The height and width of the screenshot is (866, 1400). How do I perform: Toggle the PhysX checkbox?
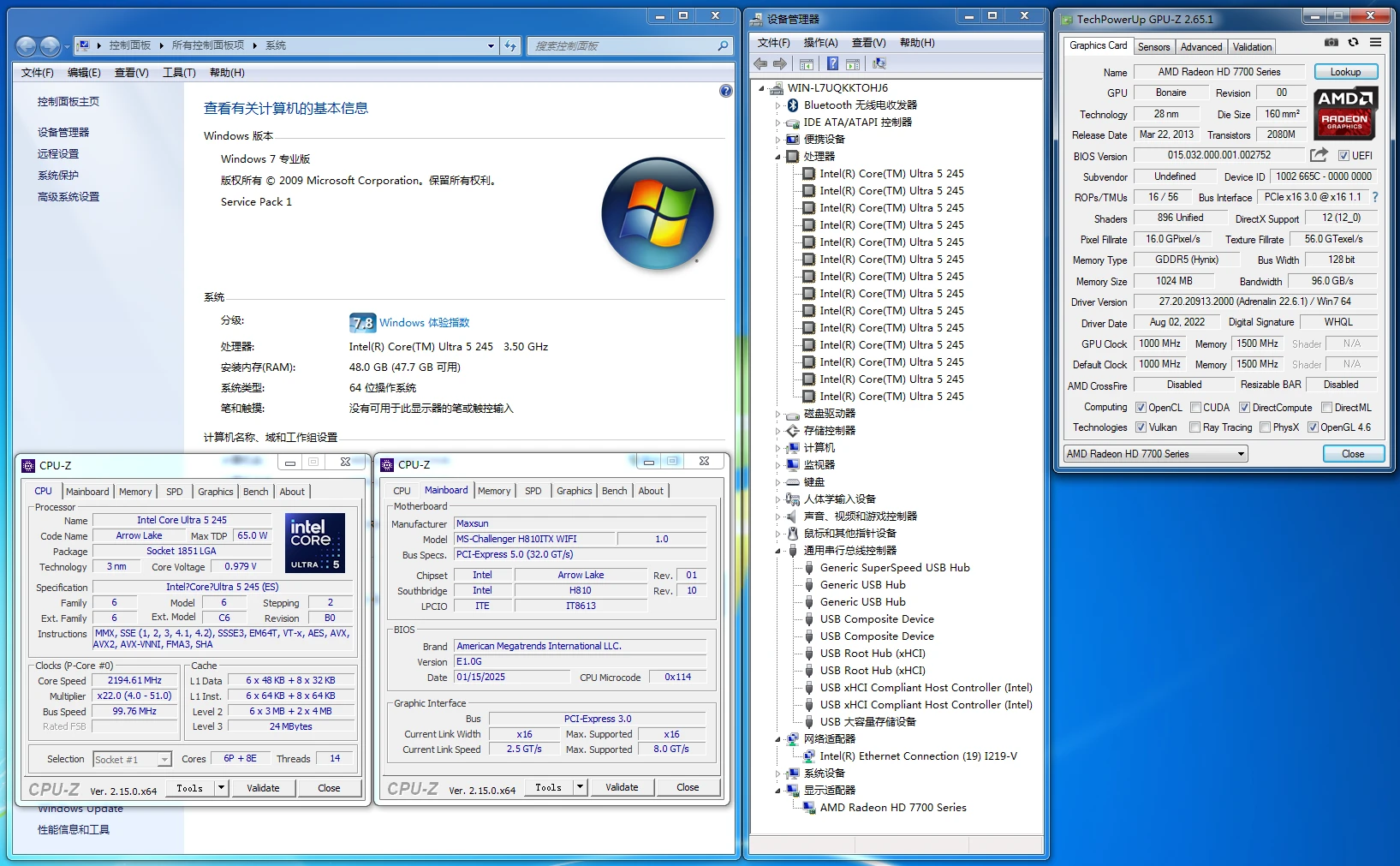[x=1265, y=427]
